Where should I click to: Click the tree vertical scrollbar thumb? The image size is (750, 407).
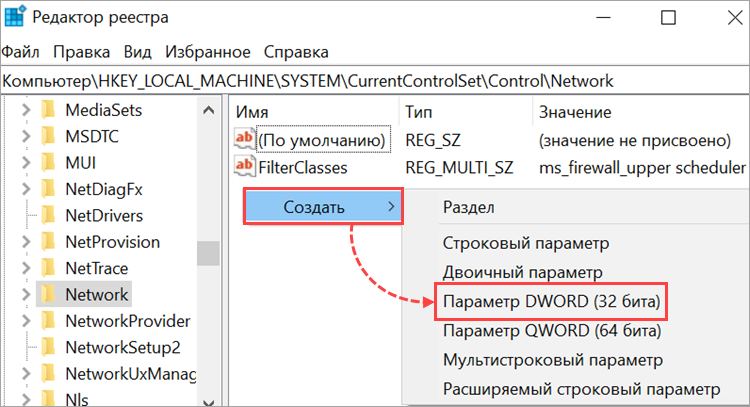pos(208,253)
